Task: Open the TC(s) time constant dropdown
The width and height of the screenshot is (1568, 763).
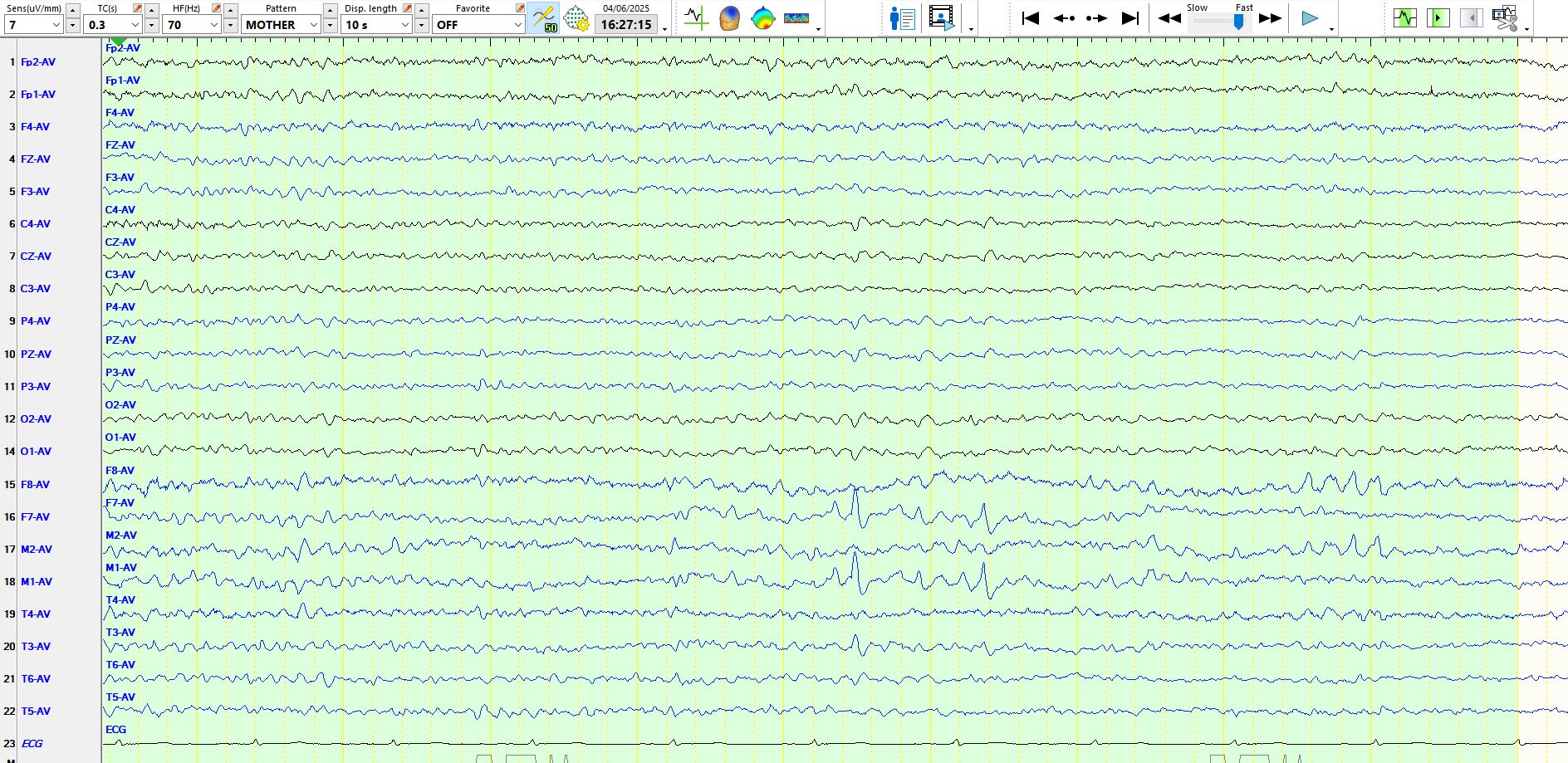Action: 113,25
